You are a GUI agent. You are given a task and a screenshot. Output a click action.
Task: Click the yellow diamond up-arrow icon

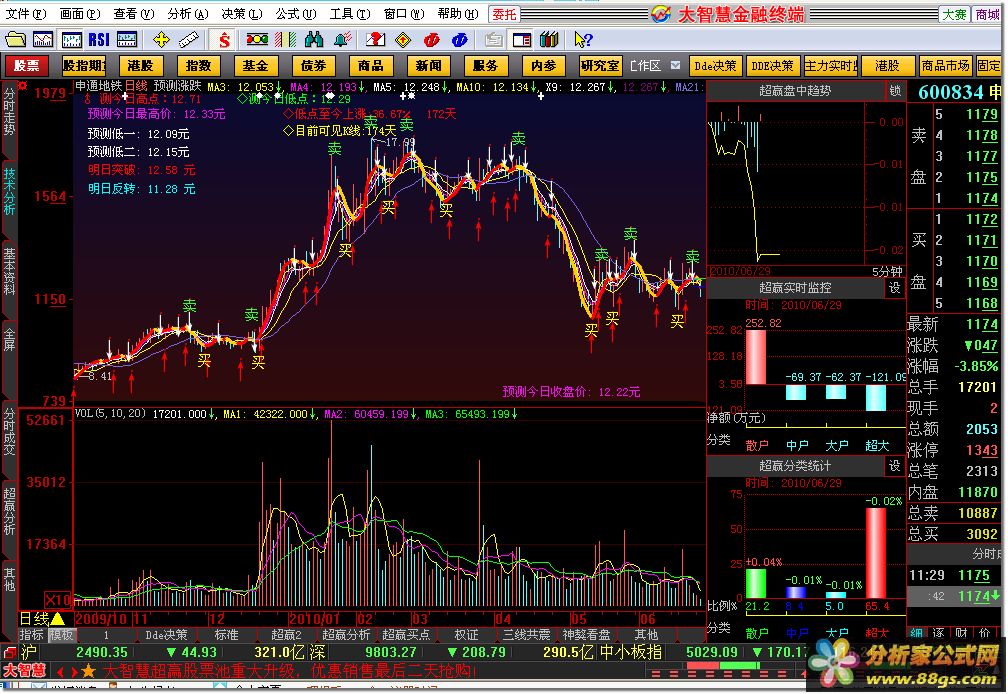[403, 40]
